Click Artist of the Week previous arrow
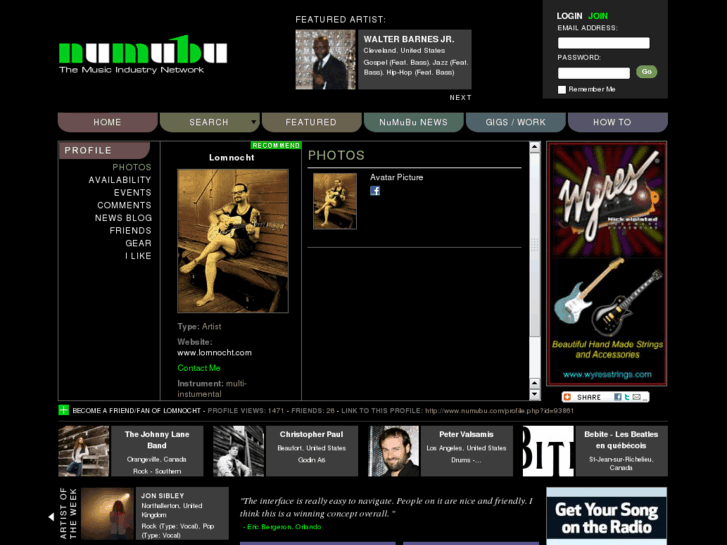This screenshot has height=545, width=727. tap(51, 516)
